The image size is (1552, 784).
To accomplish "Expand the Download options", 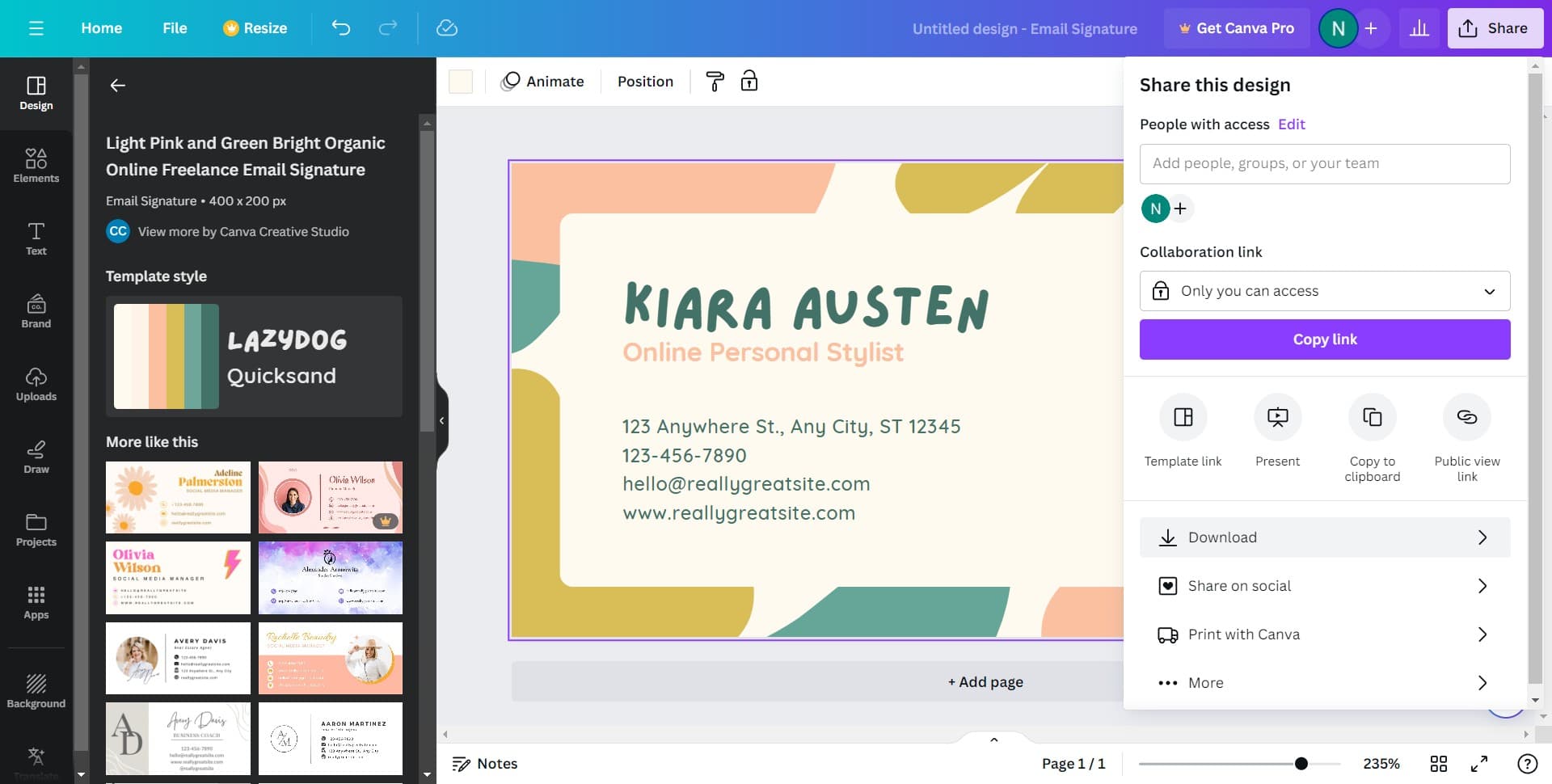I will click(x=1324, y=537).
